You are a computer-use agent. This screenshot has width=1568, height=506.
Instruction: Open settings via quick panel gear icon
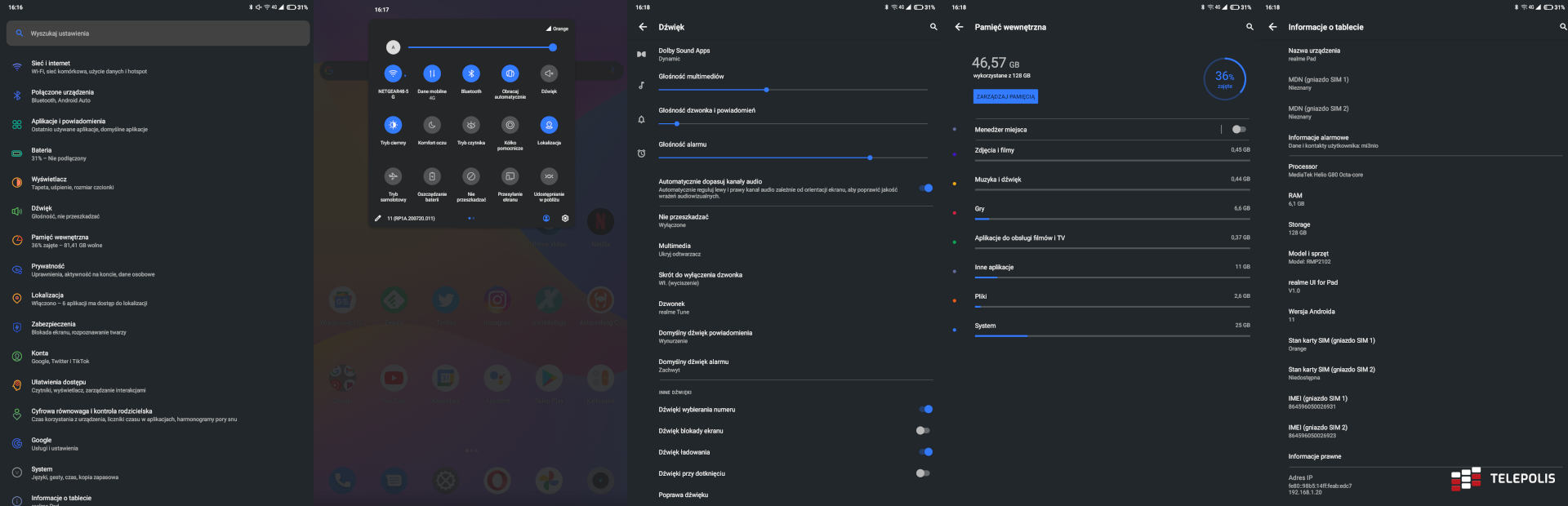[565, 218]
